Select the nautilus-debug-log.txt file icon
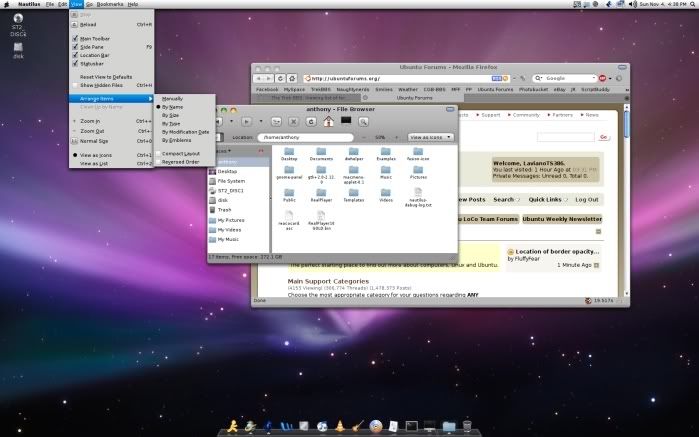The image size is (699, 437). point(418,193)
